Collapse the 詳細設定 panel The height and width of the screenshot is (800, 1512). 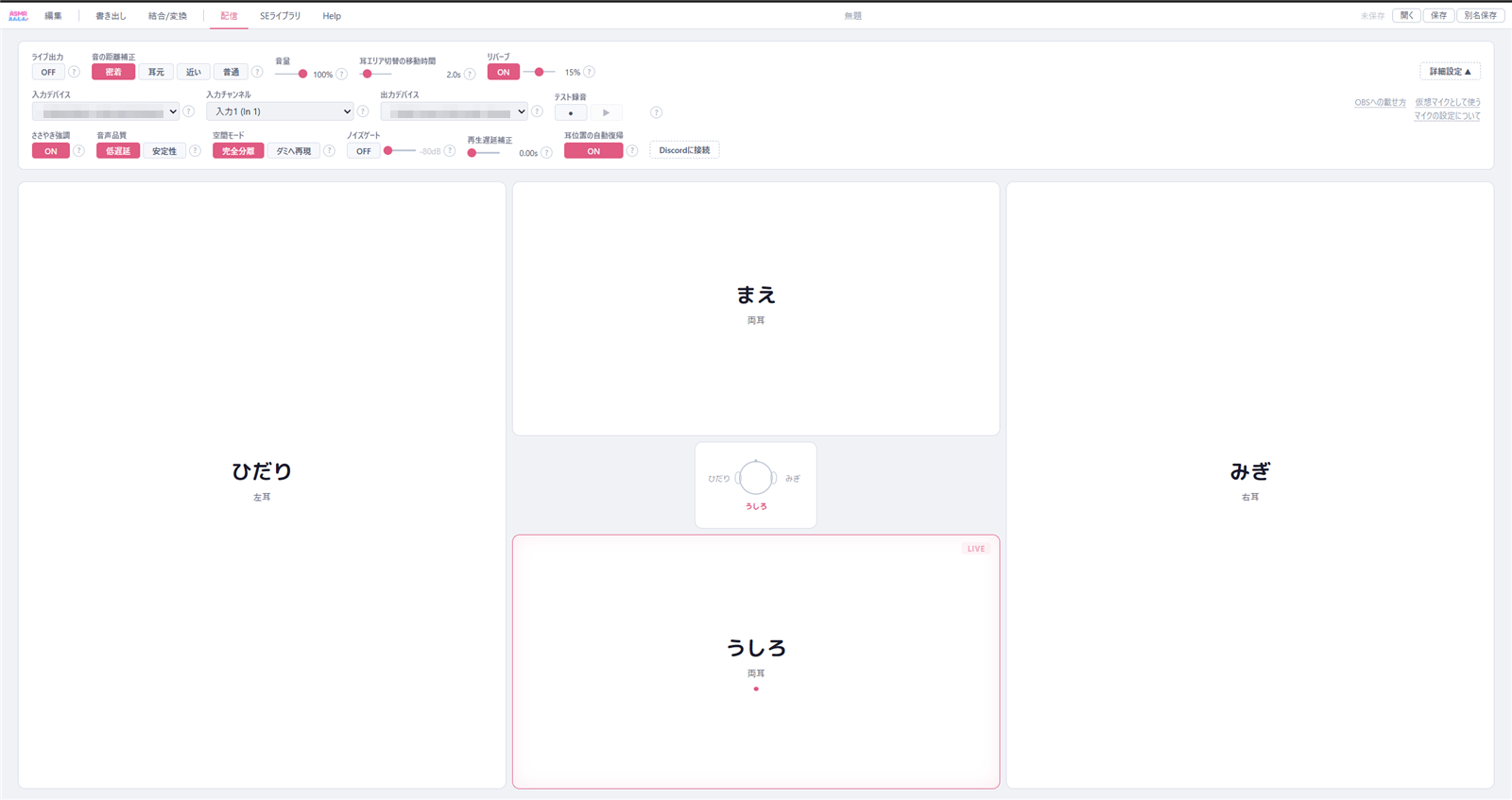click(x=1450, y=72)
